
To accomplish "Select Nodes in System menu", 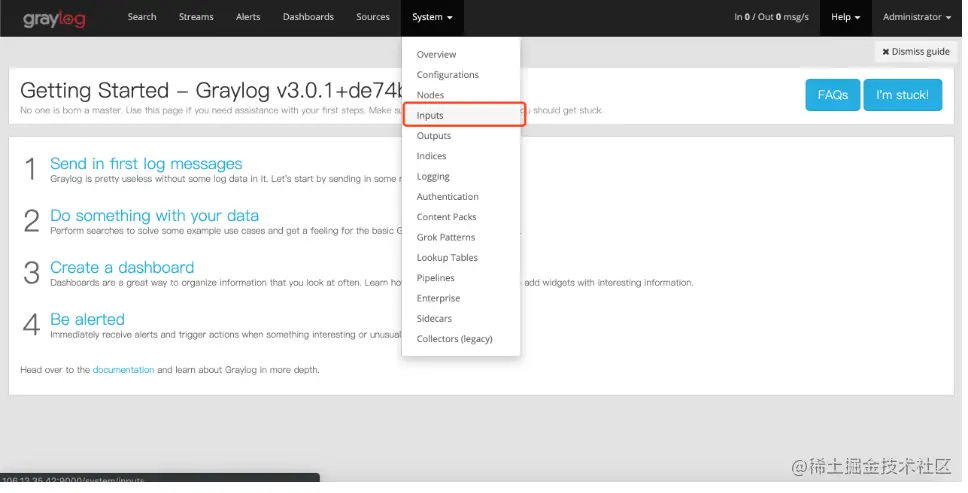I will (x=461, y=95).
